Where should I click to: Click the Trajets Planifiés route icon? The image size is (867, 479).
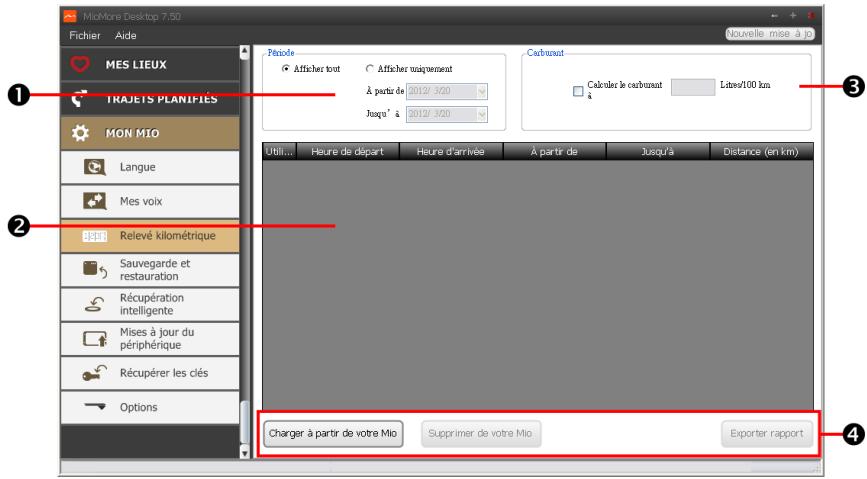click(x=80, y=99)
